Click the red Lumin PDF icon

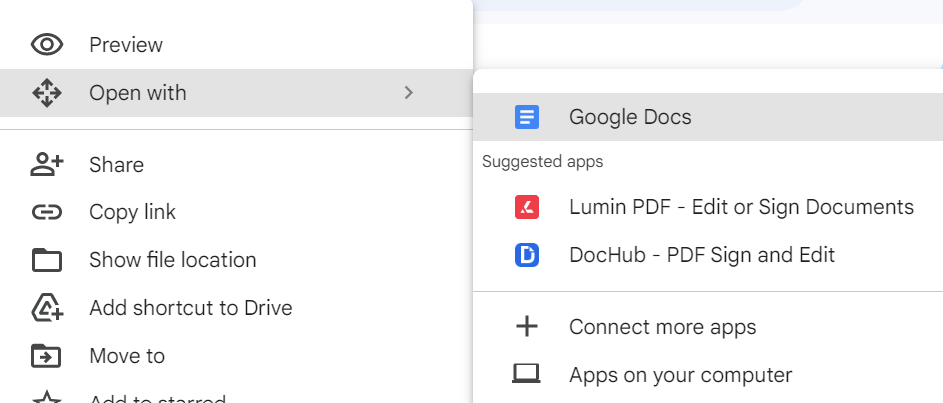click(527, 207)
